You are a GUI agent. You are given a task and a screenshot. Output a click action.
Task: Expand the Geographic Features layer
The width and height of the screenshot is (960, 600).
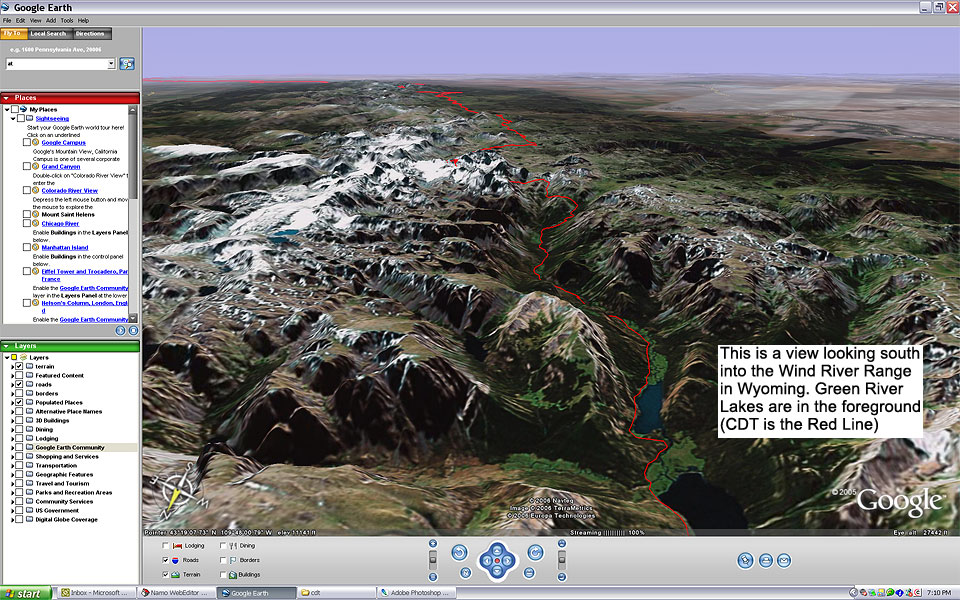(12, 474)
